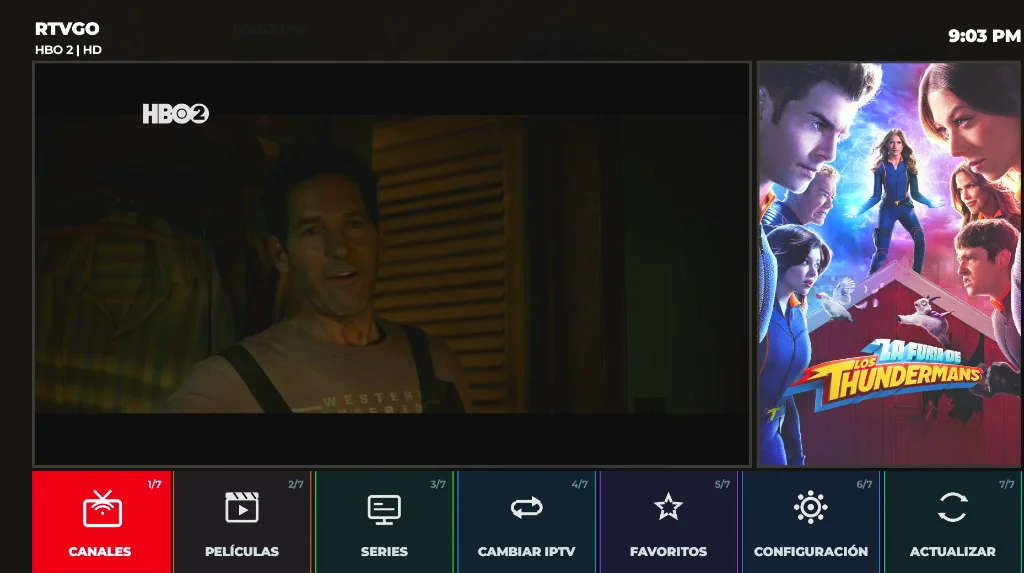Click the 4/7 counter on Cambiar IPTV
The height and width of the screenshot is (573, 1024).
point(580,484)
